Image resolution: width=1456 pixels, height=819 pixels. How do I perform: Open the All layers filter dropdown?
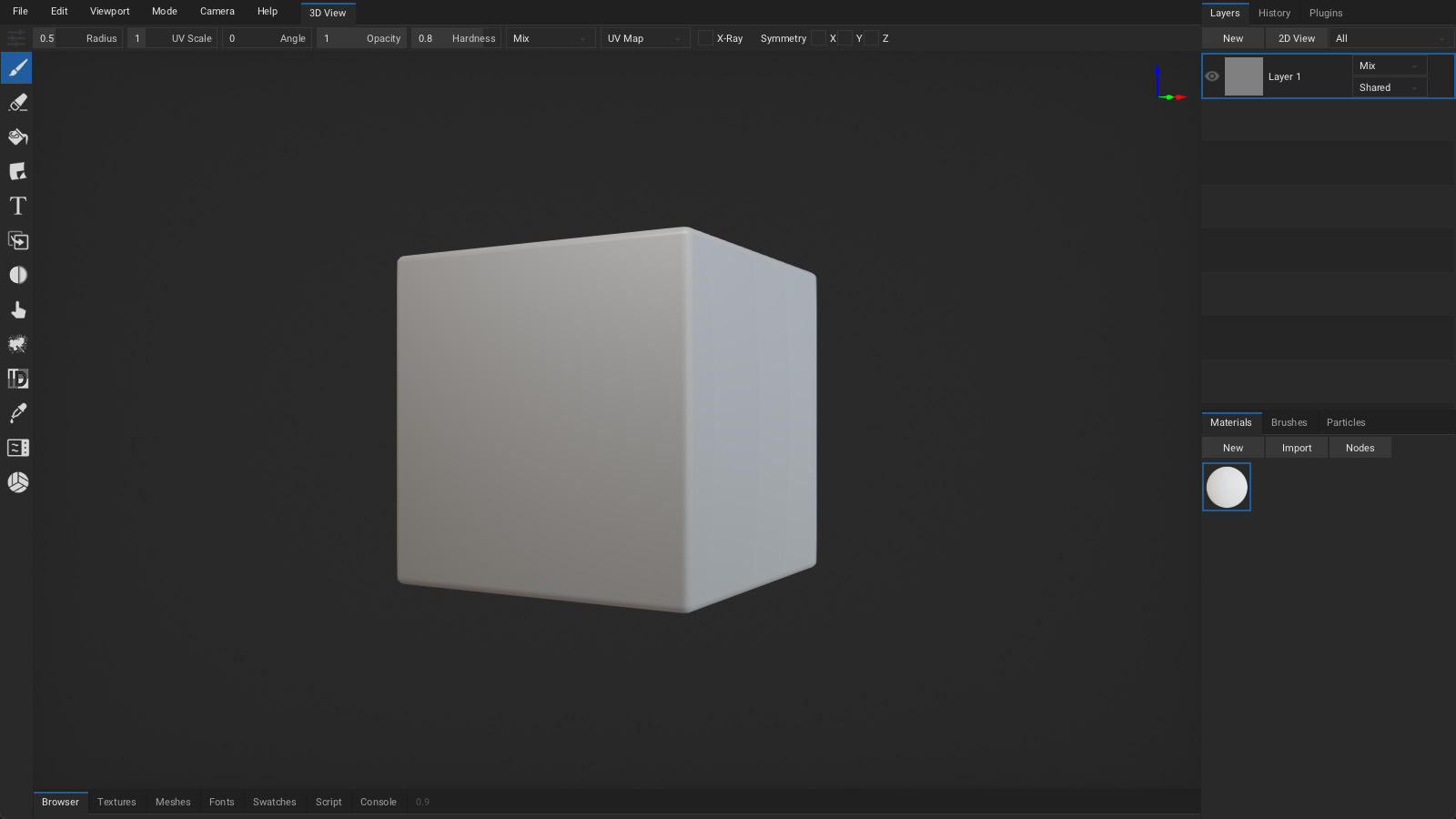pos(1389,38)
